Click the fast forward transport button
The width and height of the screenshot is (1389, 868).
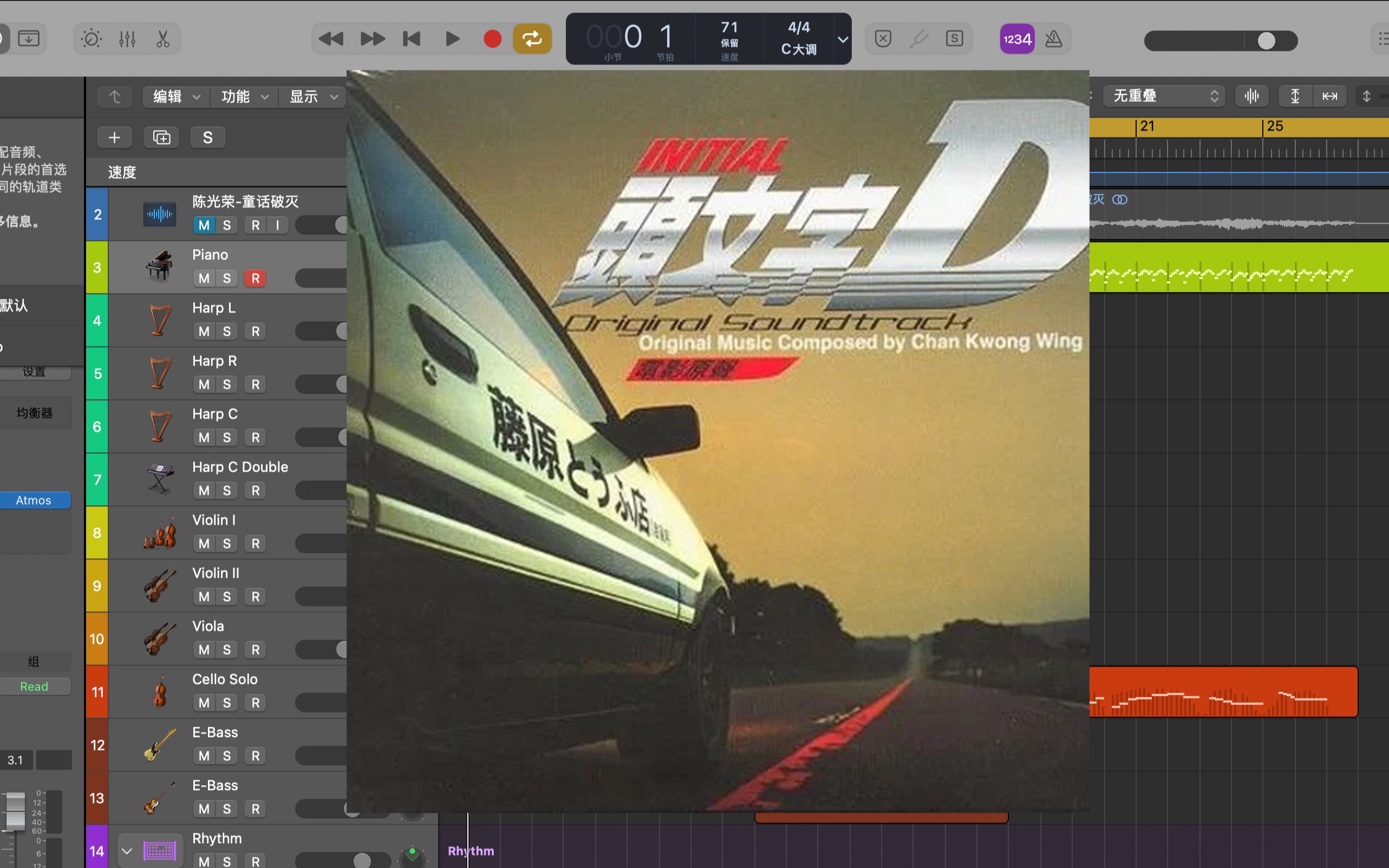pyautogui.click(x=373, y=39)
